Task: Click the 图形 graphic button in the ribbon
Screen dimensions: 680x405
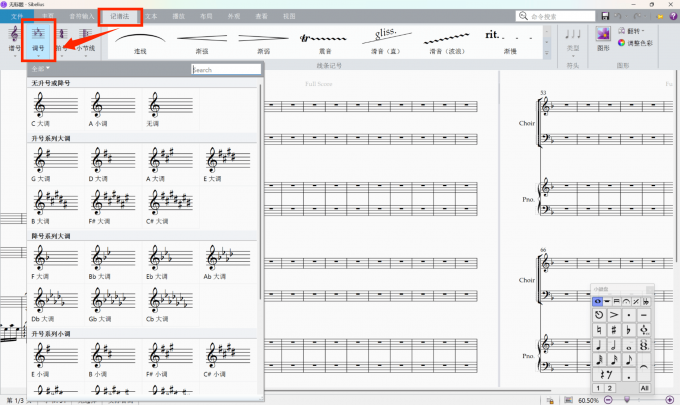Action: [x=603, y=38]
